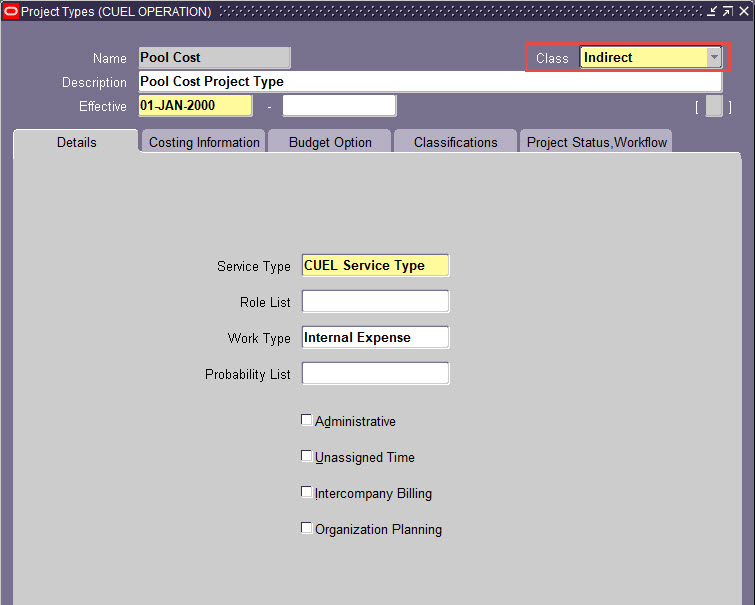
Task: Open the Project Status, Workflow tab
Action: 596,142
